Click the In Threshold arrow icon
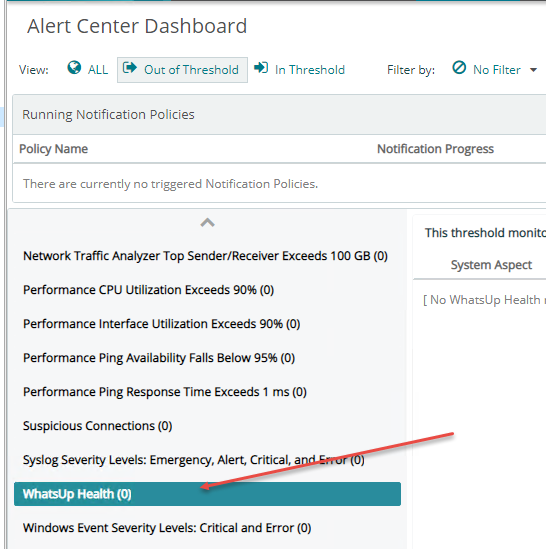This screenshot has width=546, height=549. pos(261,68)
